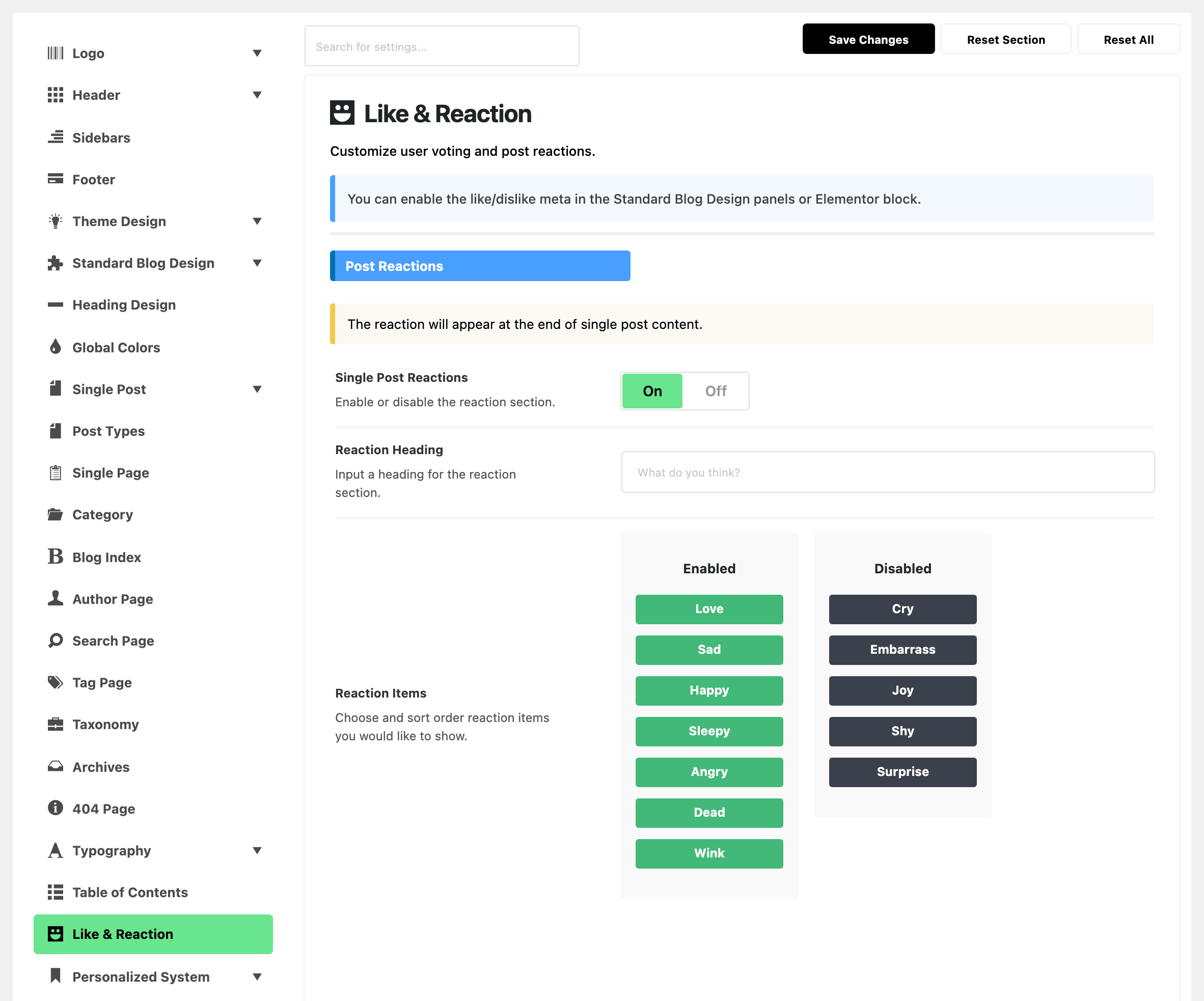This screenshot has width=1204, height=1001.
Task: Click the Header grid icon
Action: coord(55,95)
